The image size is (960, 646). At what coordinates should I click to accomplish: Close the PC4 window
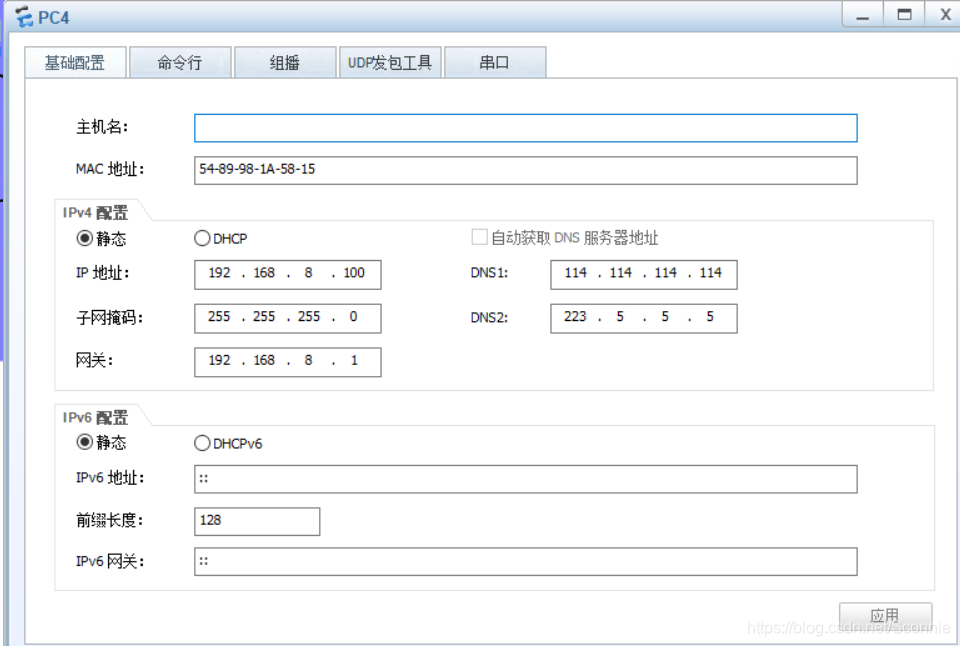point(945,15)
